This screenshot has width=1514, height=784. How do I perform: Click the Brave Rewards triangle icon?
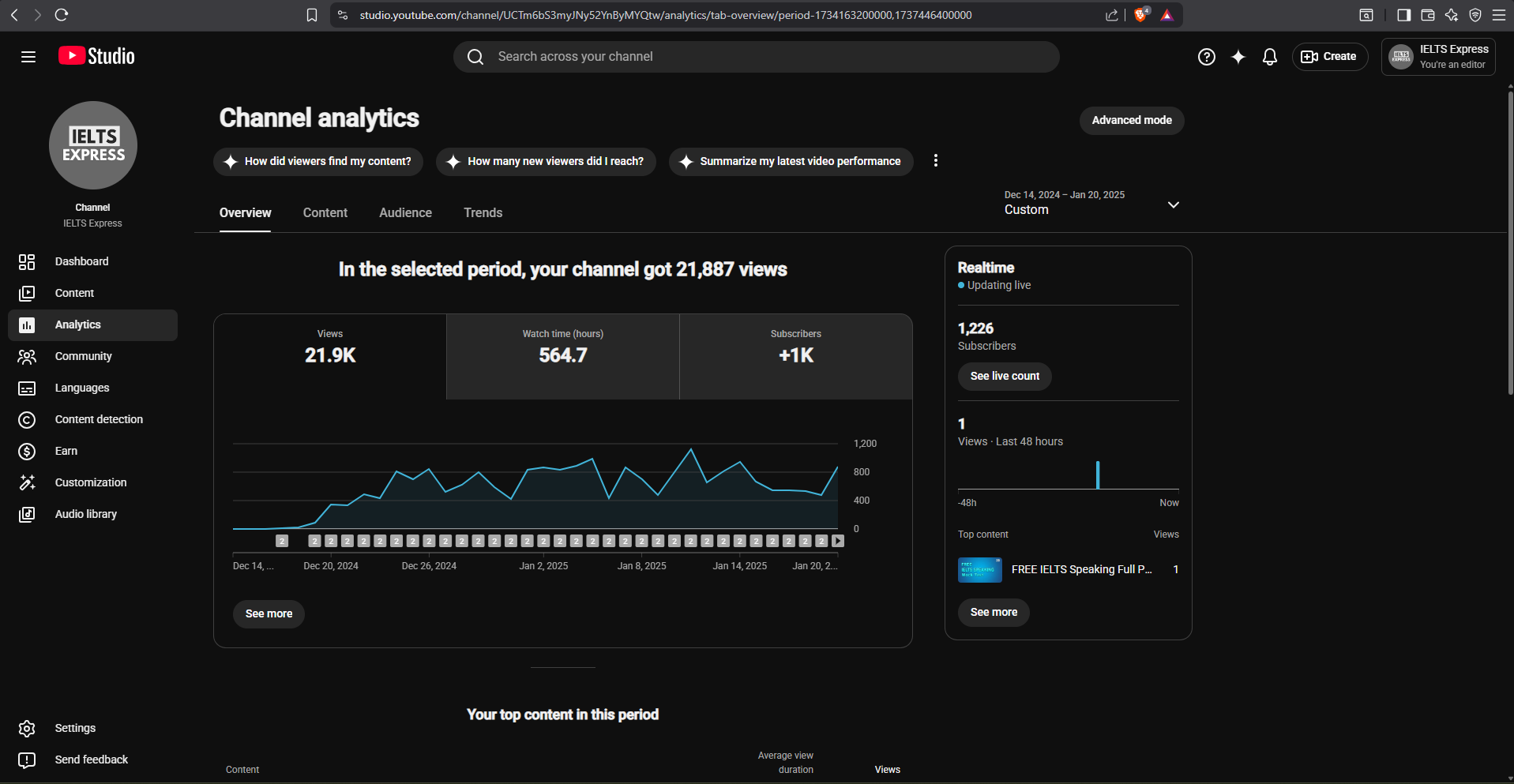[x=1166, y=15]
